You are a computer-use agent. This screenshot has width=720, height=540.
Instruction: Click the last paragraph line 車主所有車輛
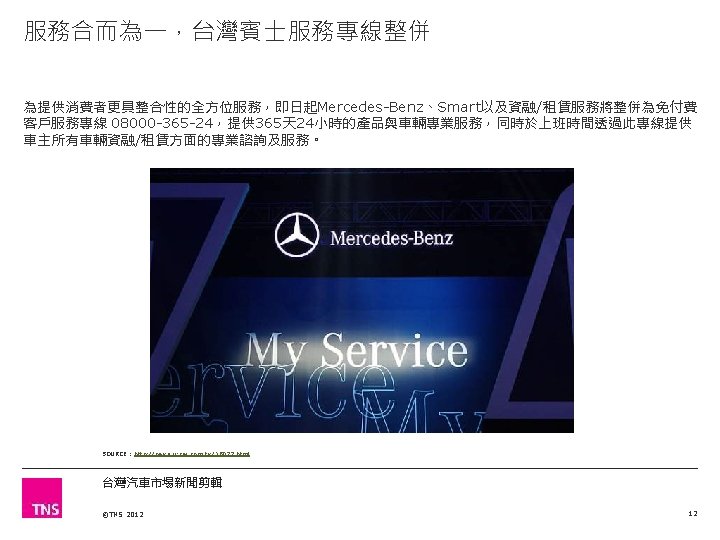171,140
